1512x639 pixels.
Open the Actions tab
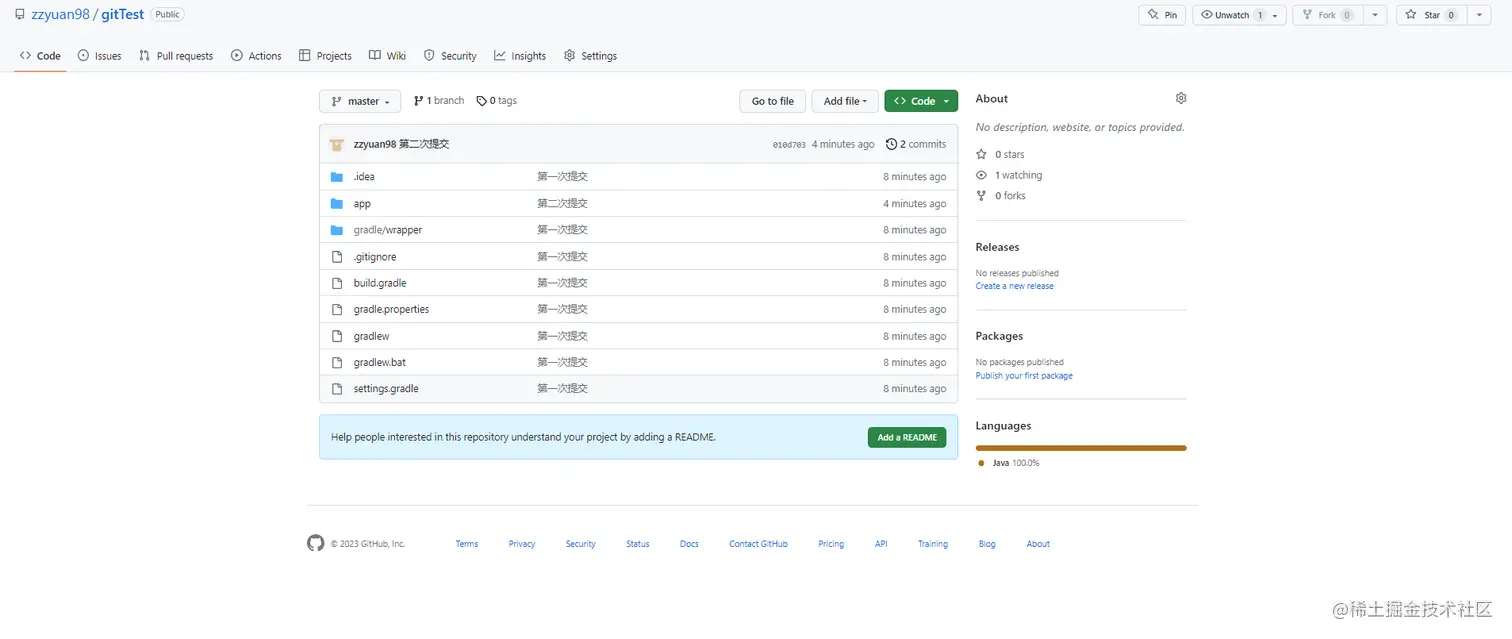256,56
